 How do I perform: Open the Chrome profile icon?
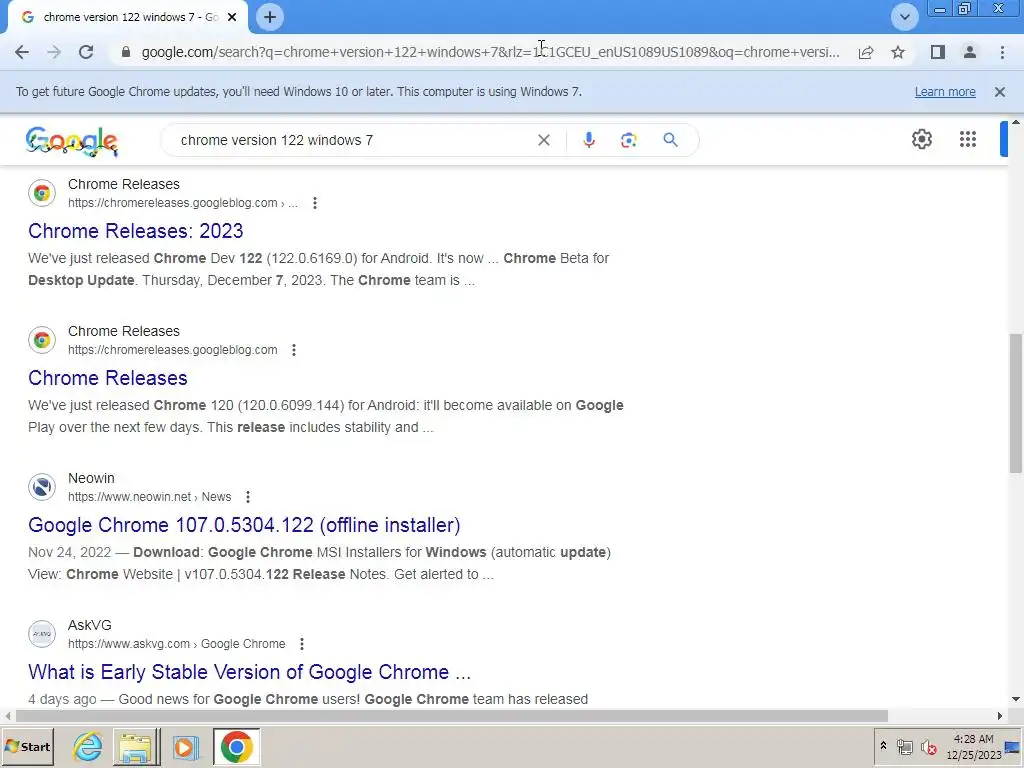[x=970, y=52]
